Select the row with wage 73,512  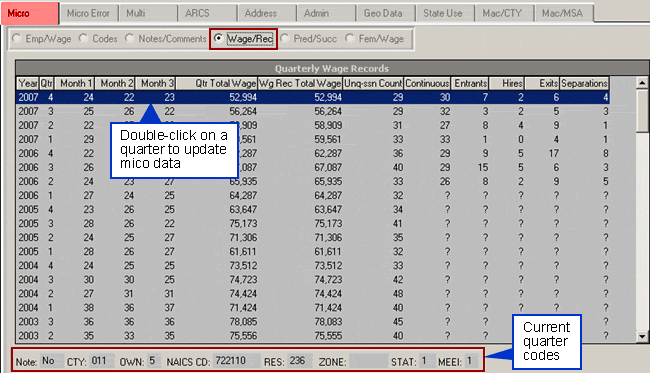(x=313, y=266)
